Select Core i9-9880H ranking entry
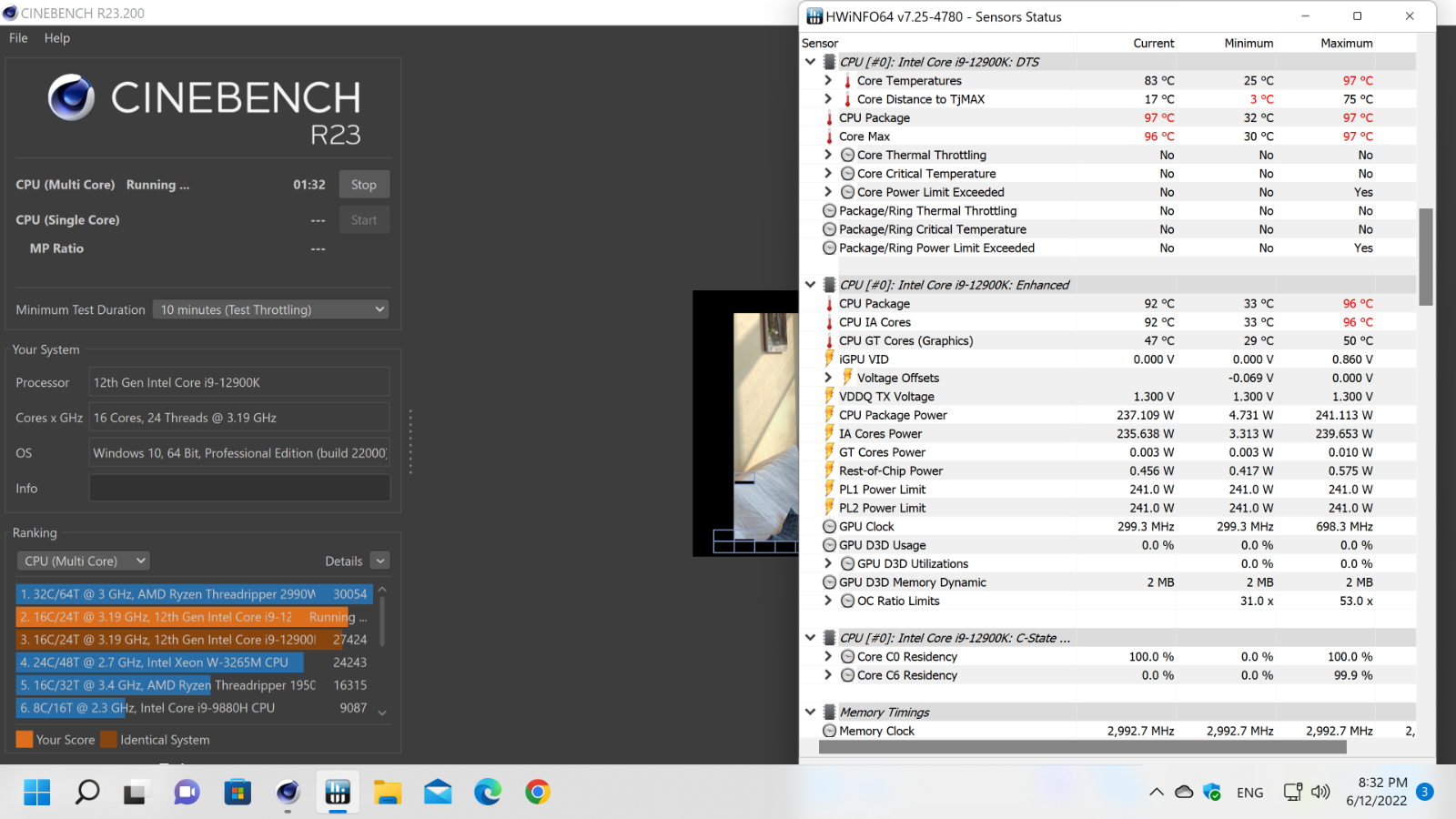Image resolution: width=1456 pixels, height=819 pixels. (x=194, y=708)
